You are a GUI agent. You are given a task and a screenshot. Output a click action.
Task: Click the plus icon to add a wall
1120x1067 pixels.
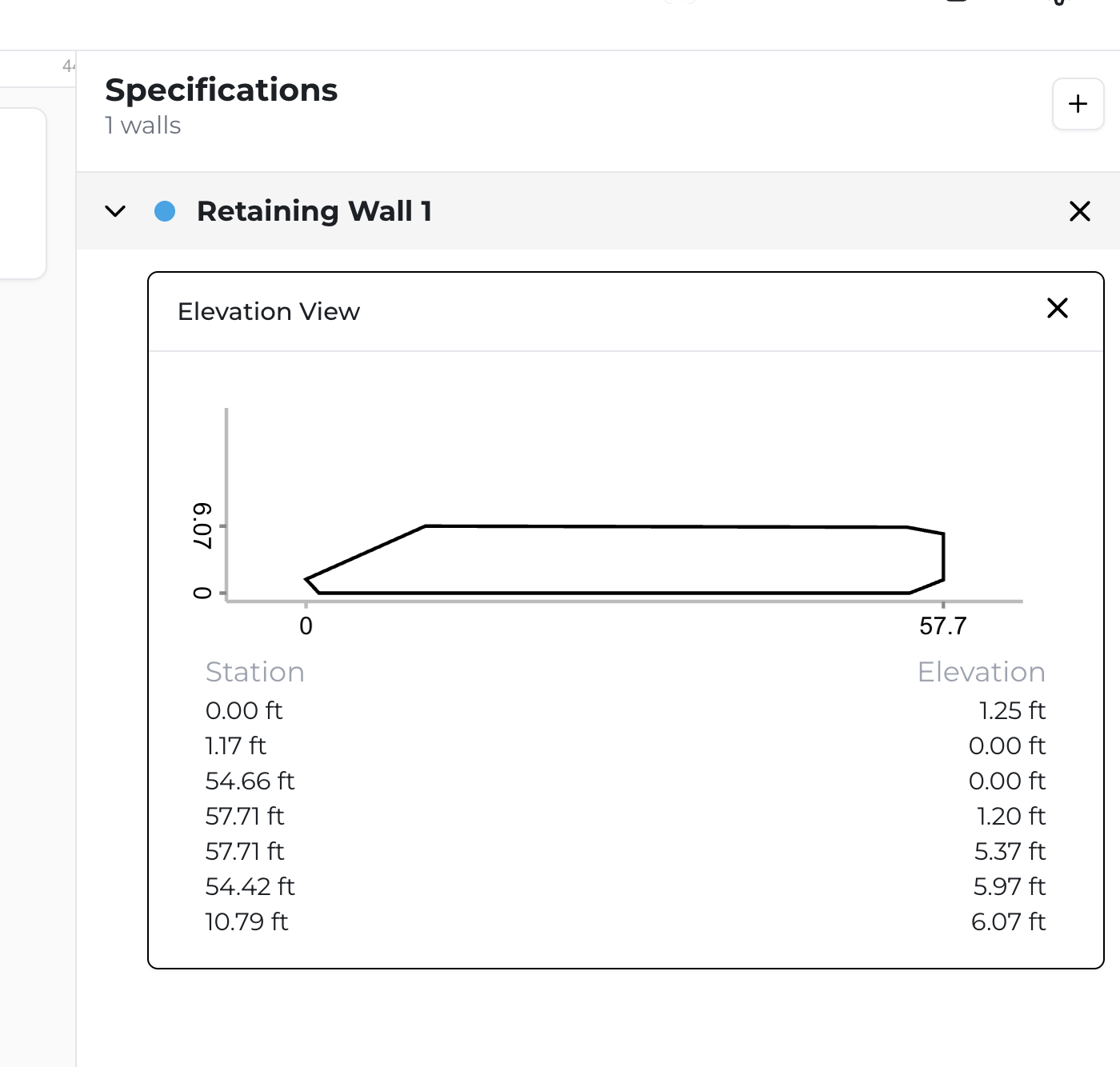1078,104
